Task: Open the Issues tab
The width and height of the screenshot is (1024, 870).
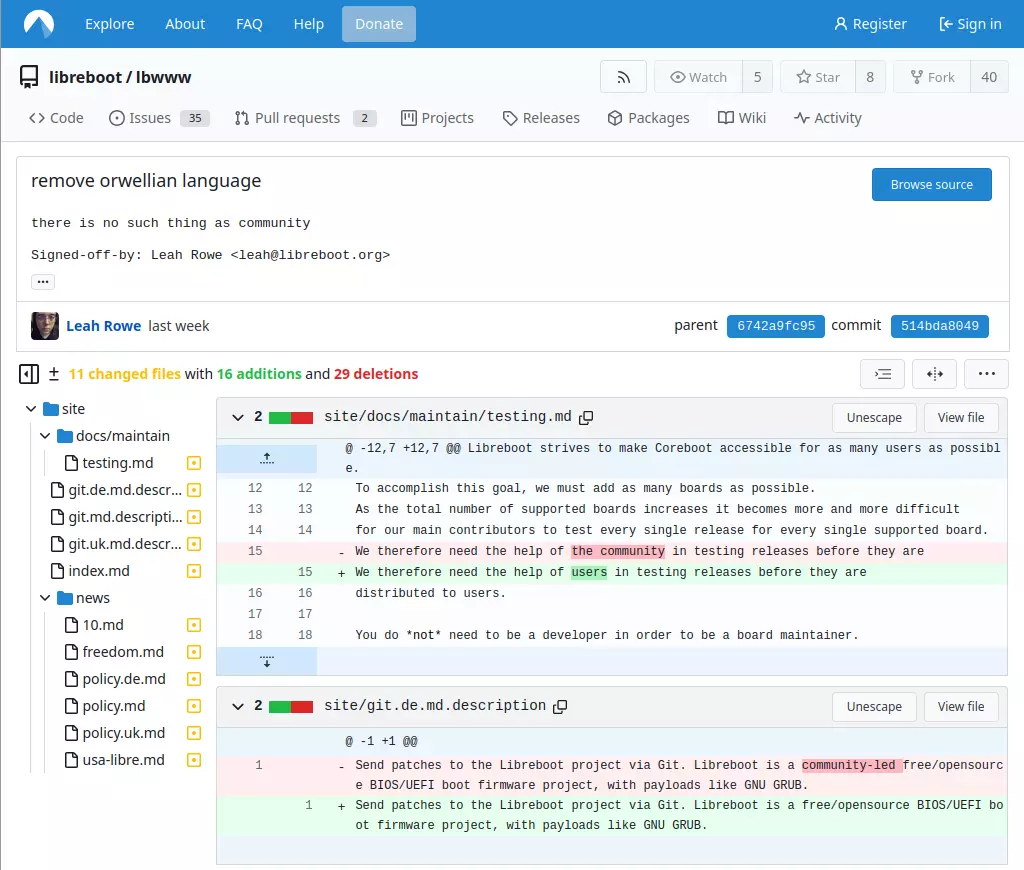Action: pyautogui.click(x=159, y=118)
